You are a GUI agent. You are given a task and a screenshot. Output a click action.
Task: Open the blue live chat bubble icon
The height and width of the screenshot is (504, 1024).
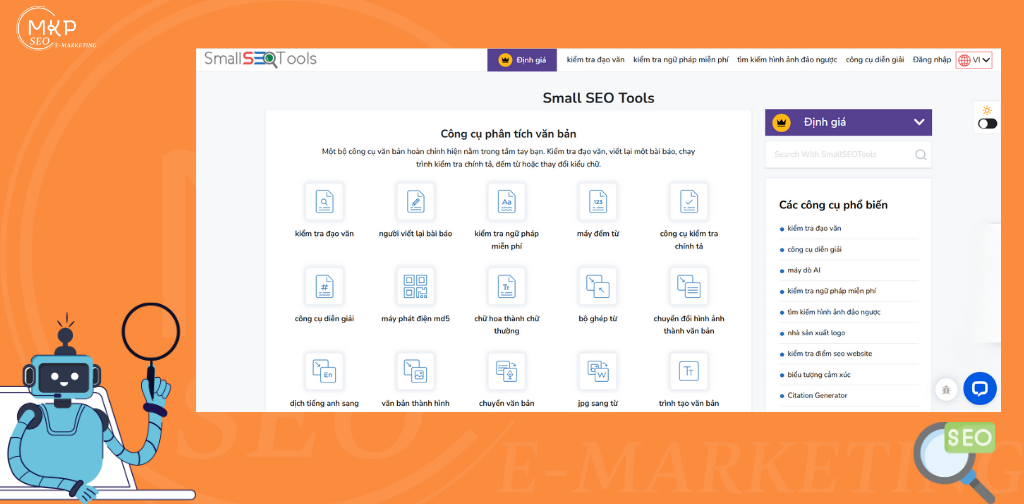click(979, 388)
